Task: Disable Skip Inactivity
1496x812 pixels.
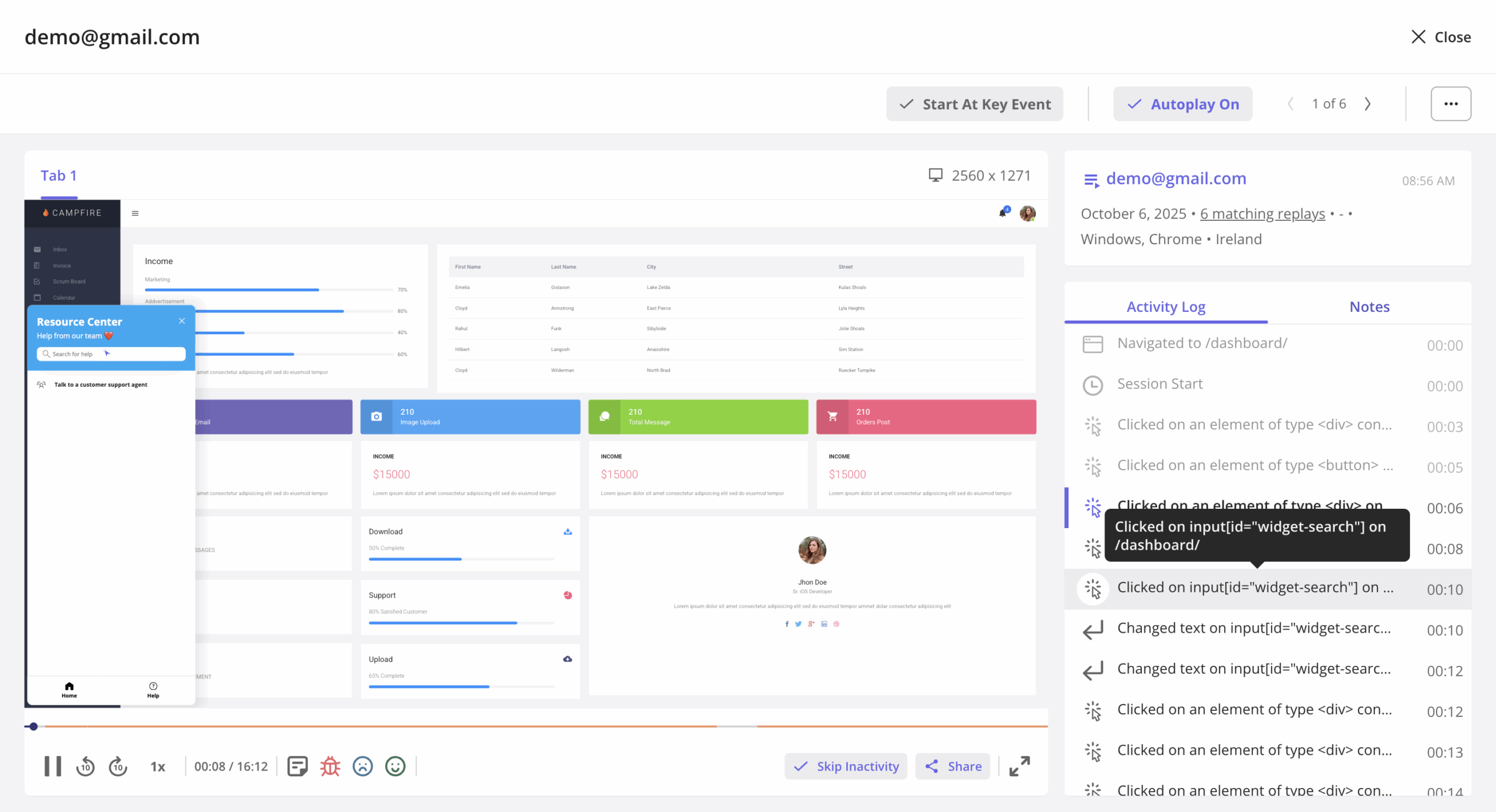Action: [845, 766]
